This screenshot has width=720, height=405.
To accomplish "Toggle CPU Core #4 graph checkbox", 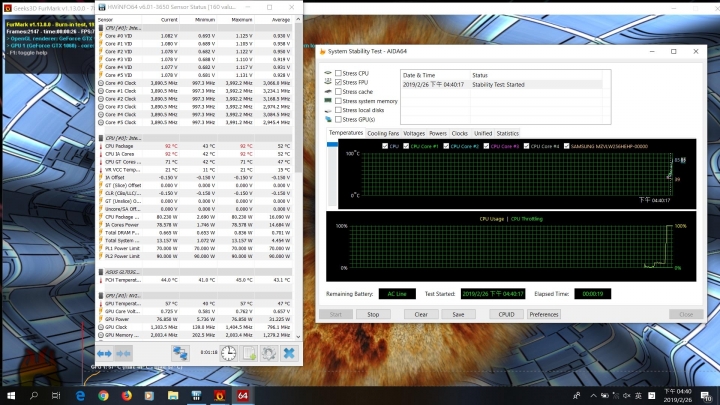I will 526,146.
